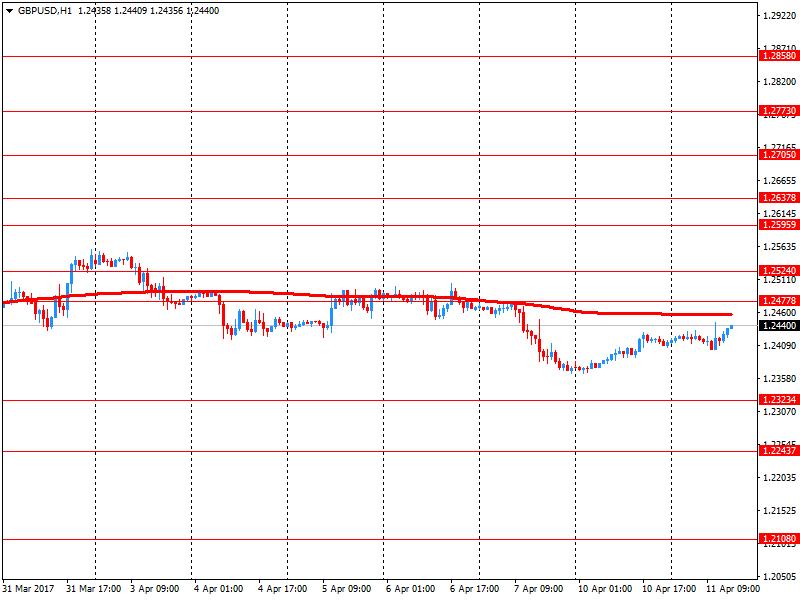Screen dimensions: 800x600
Task: Select the 1.22437 red price label
Action: (779, 451)
